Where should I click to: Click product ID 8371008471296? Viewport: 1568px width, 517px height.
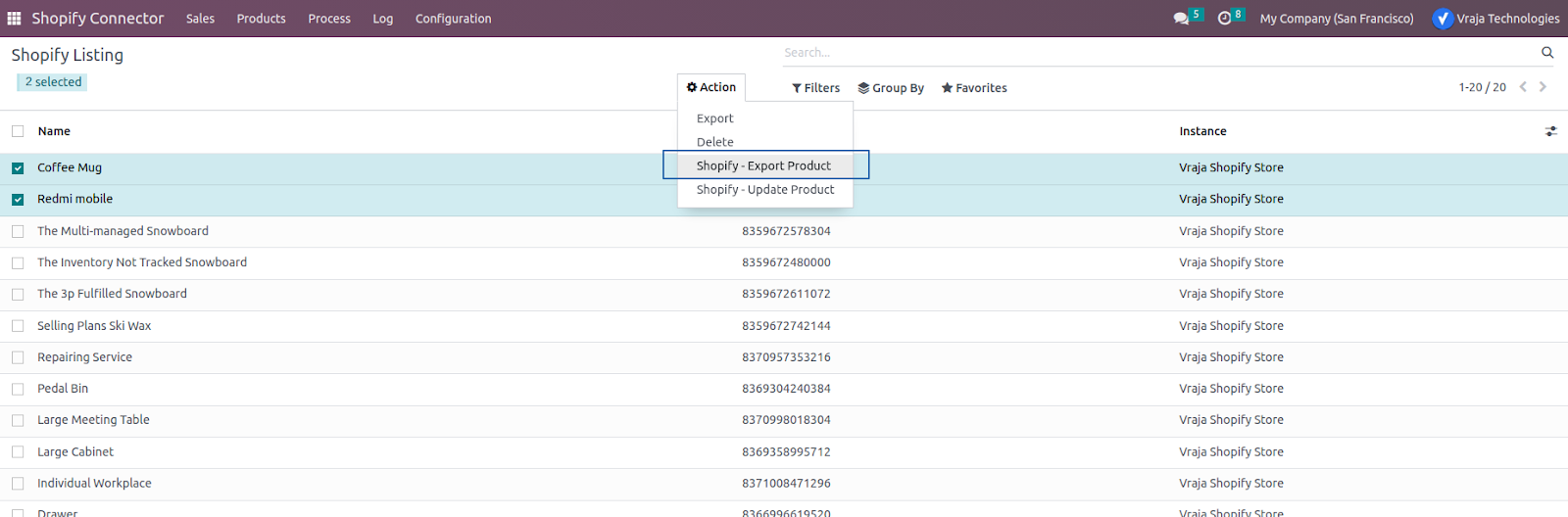[x=786, y=484]
